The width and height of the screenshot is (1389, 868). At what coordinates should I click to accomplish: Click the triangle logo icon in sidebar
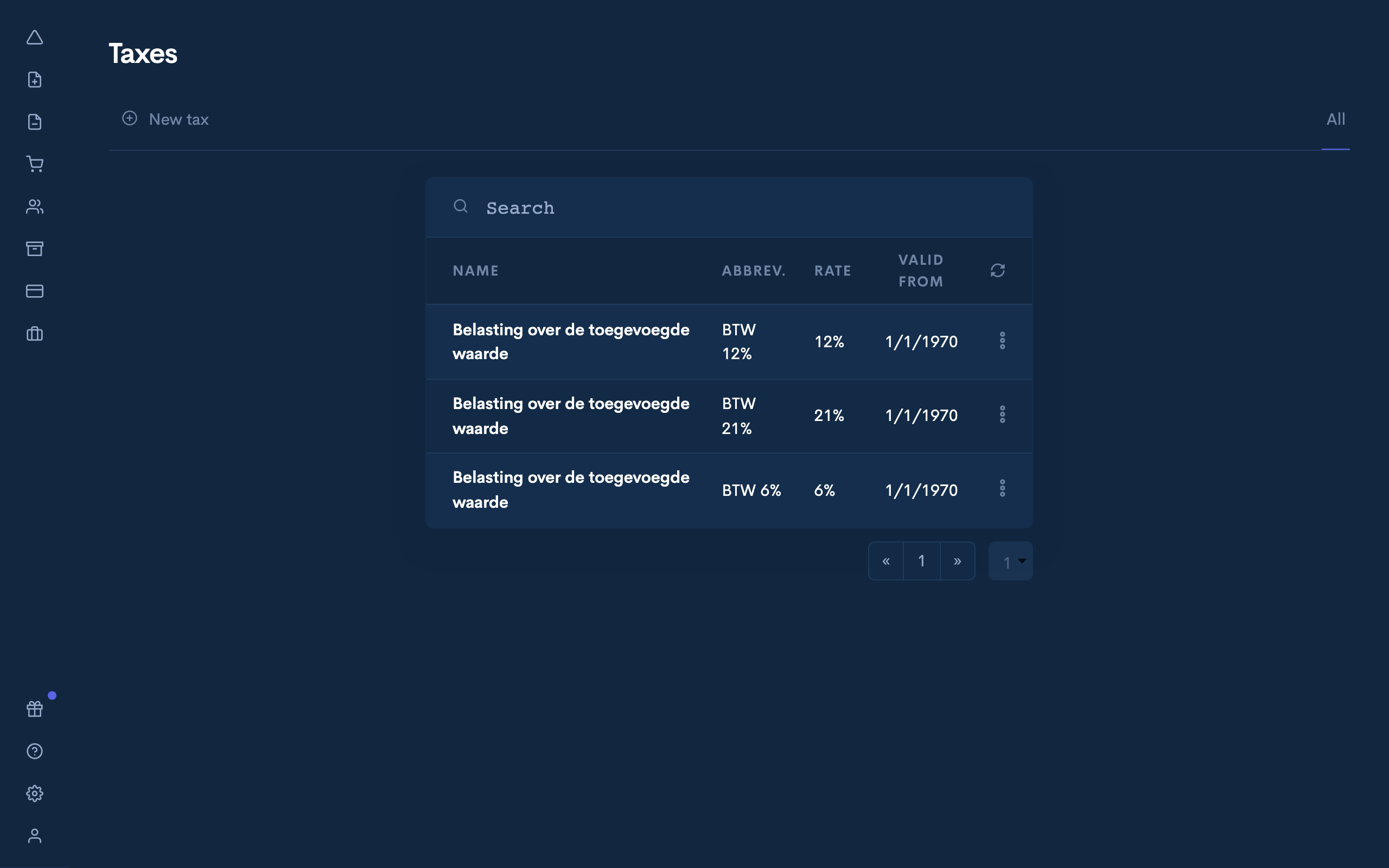coord(34,38)
